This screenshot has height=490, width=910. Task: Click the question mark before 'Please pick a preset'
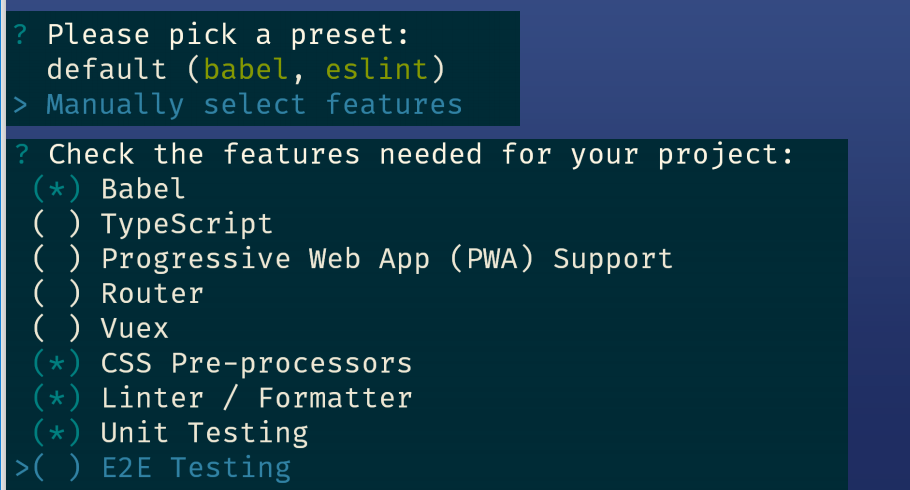pos(21,35)
